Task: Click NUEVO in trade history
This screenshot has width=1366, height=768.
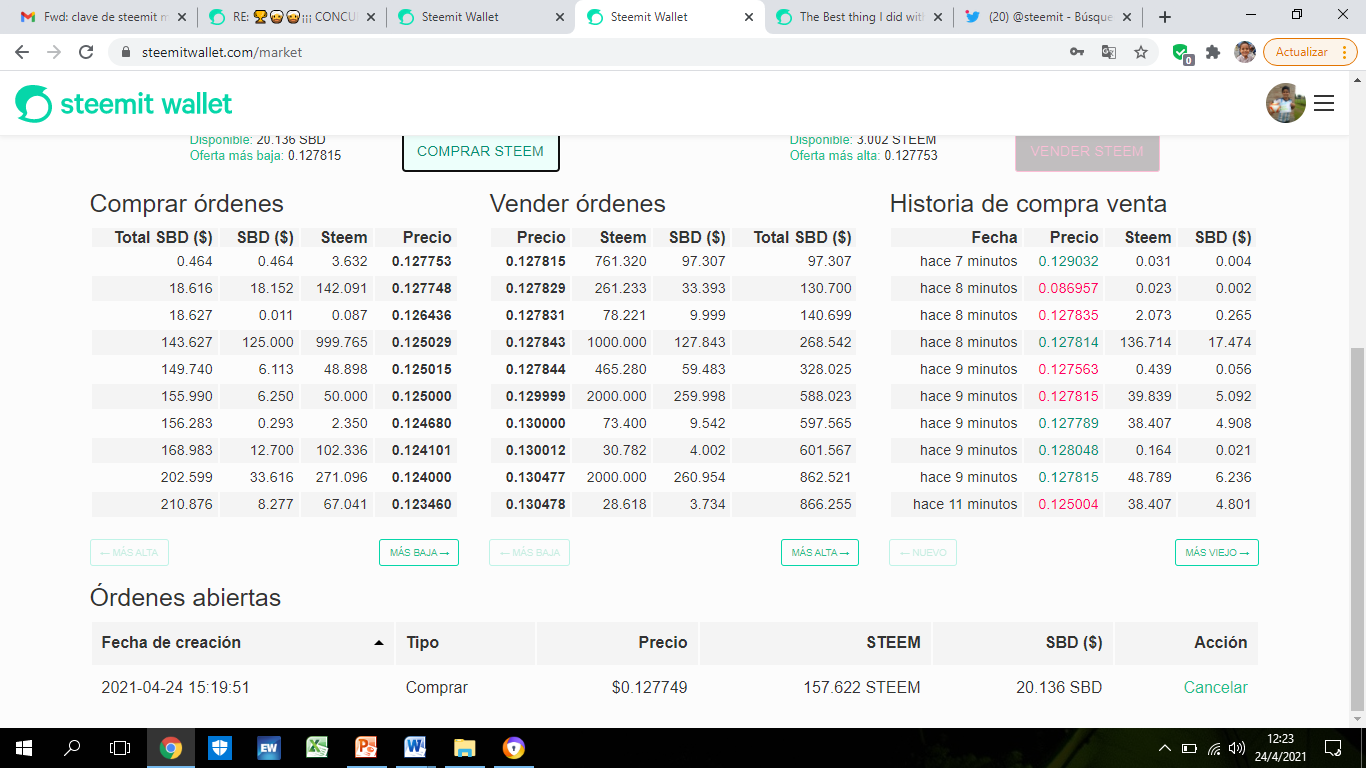Action: coord(923,552)
